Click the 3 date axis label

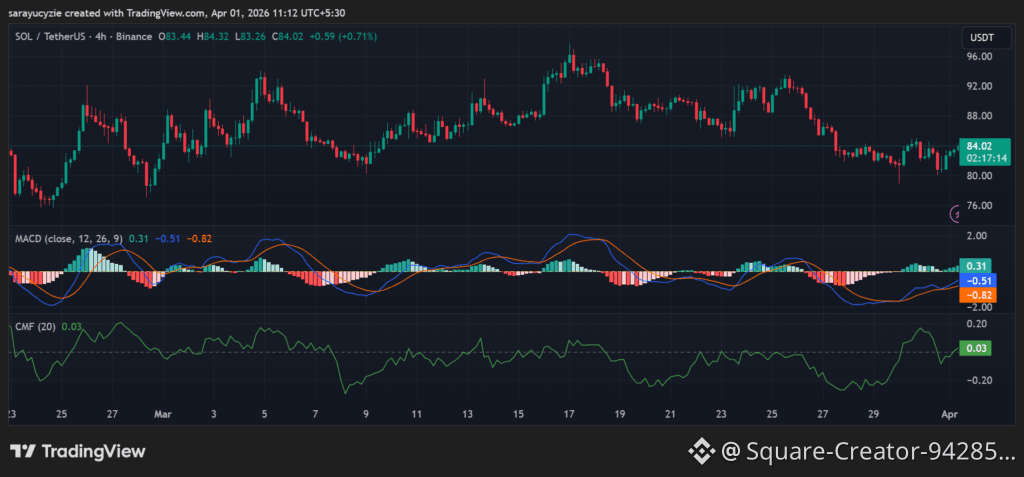point(213,414)
